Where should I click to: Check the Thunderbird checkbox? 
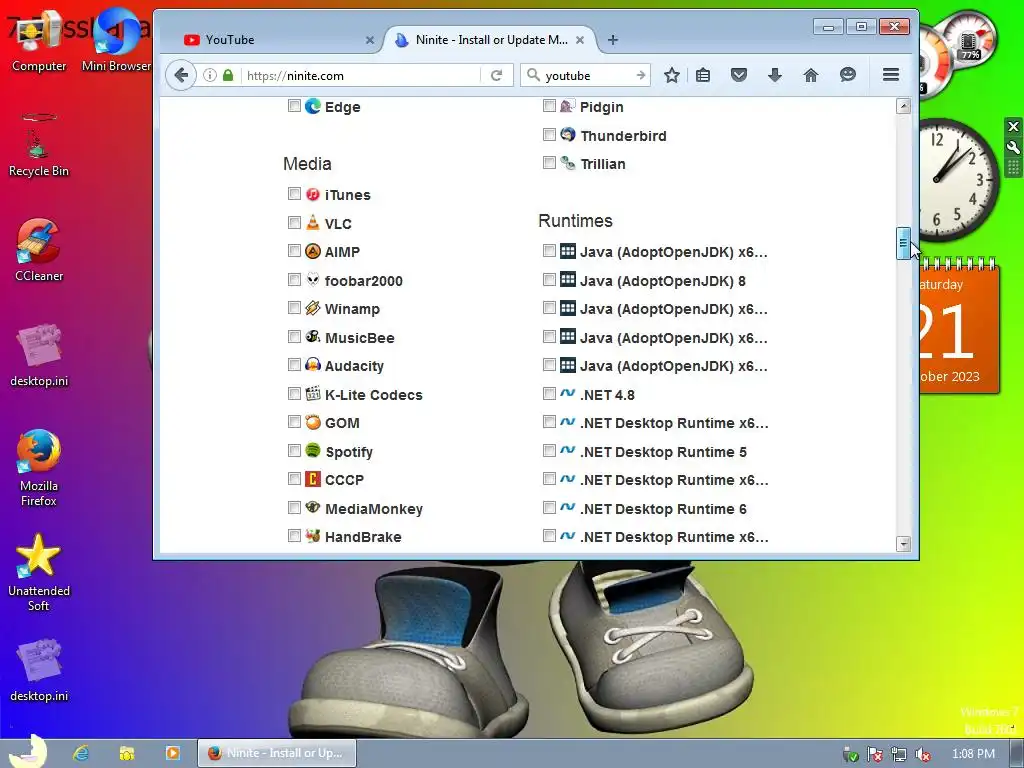pos(549,135)
